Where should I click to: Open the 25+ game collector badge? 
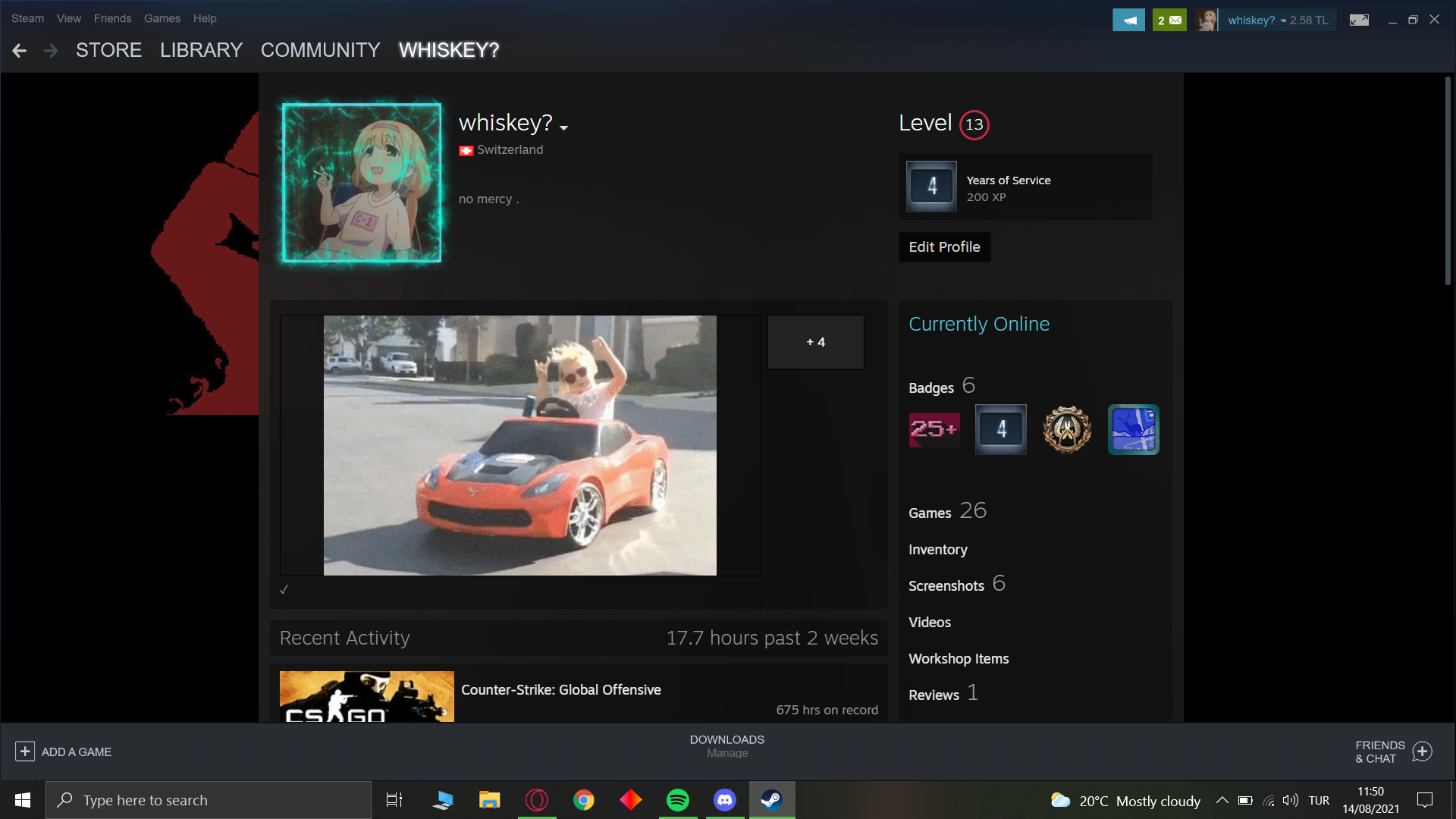tap(934, 429)
